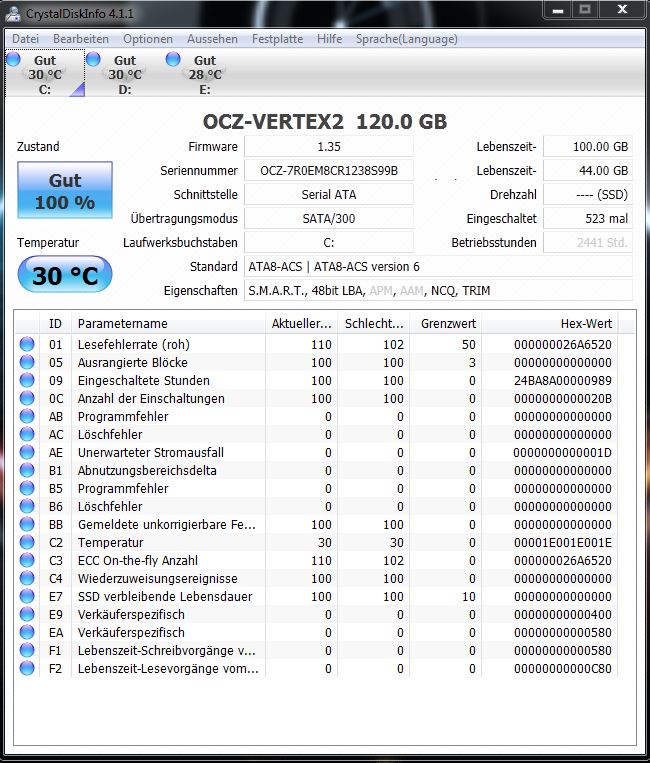
Task: Click status icon of Unerwarteter Stromausfall row
Action: 27,452
